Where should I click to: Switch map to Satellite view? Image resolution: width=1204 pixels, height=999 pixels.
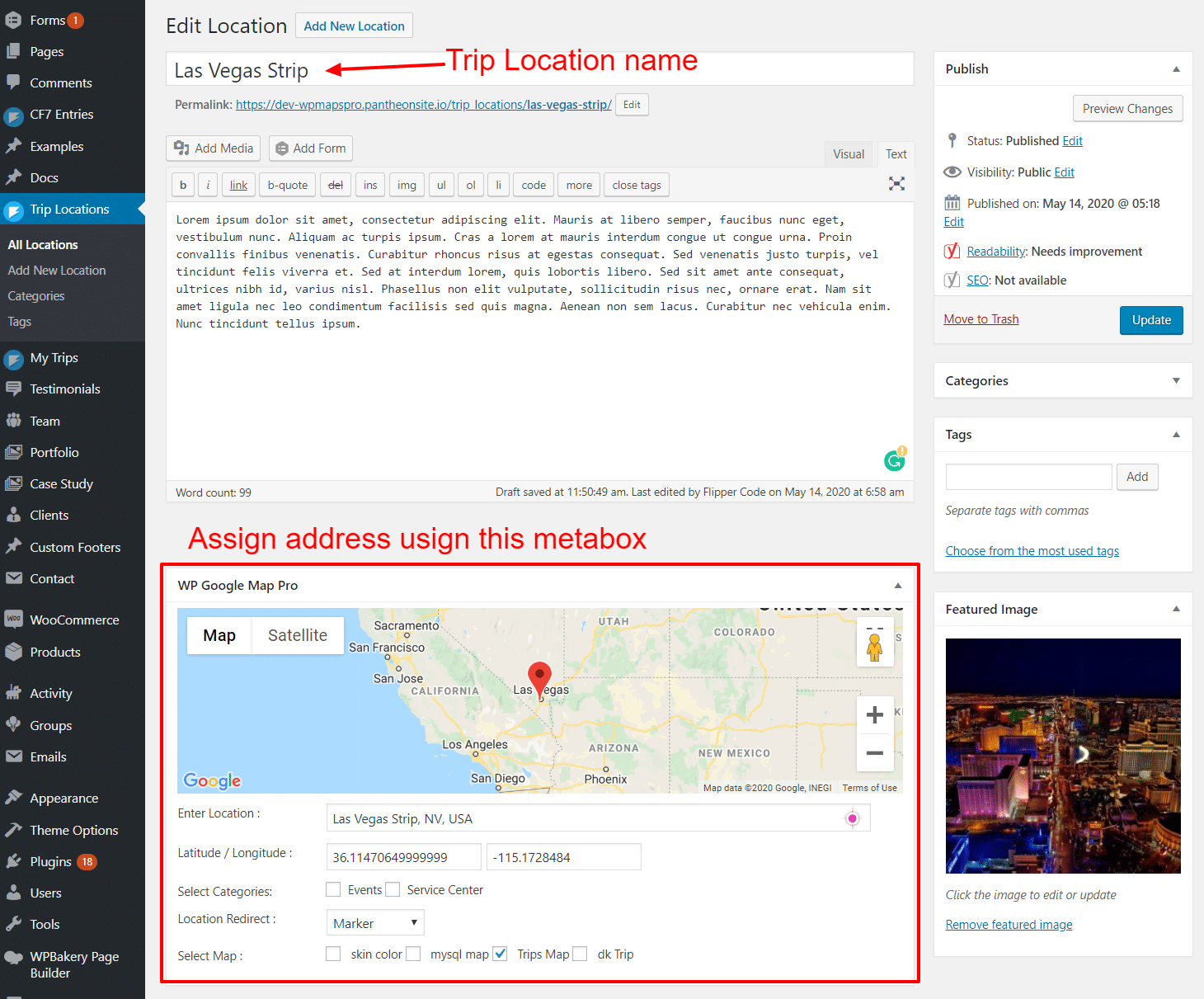coord(297,635)
